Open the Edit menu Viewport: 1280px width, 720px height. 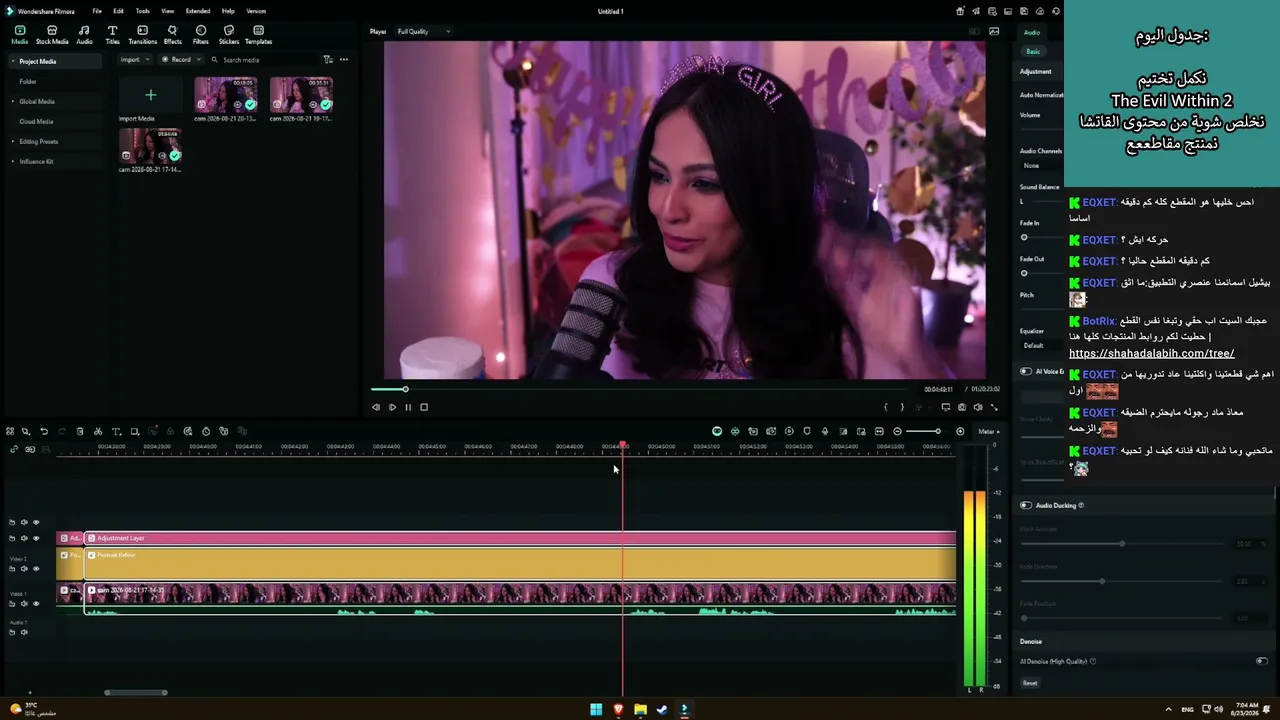click(118, 11)
